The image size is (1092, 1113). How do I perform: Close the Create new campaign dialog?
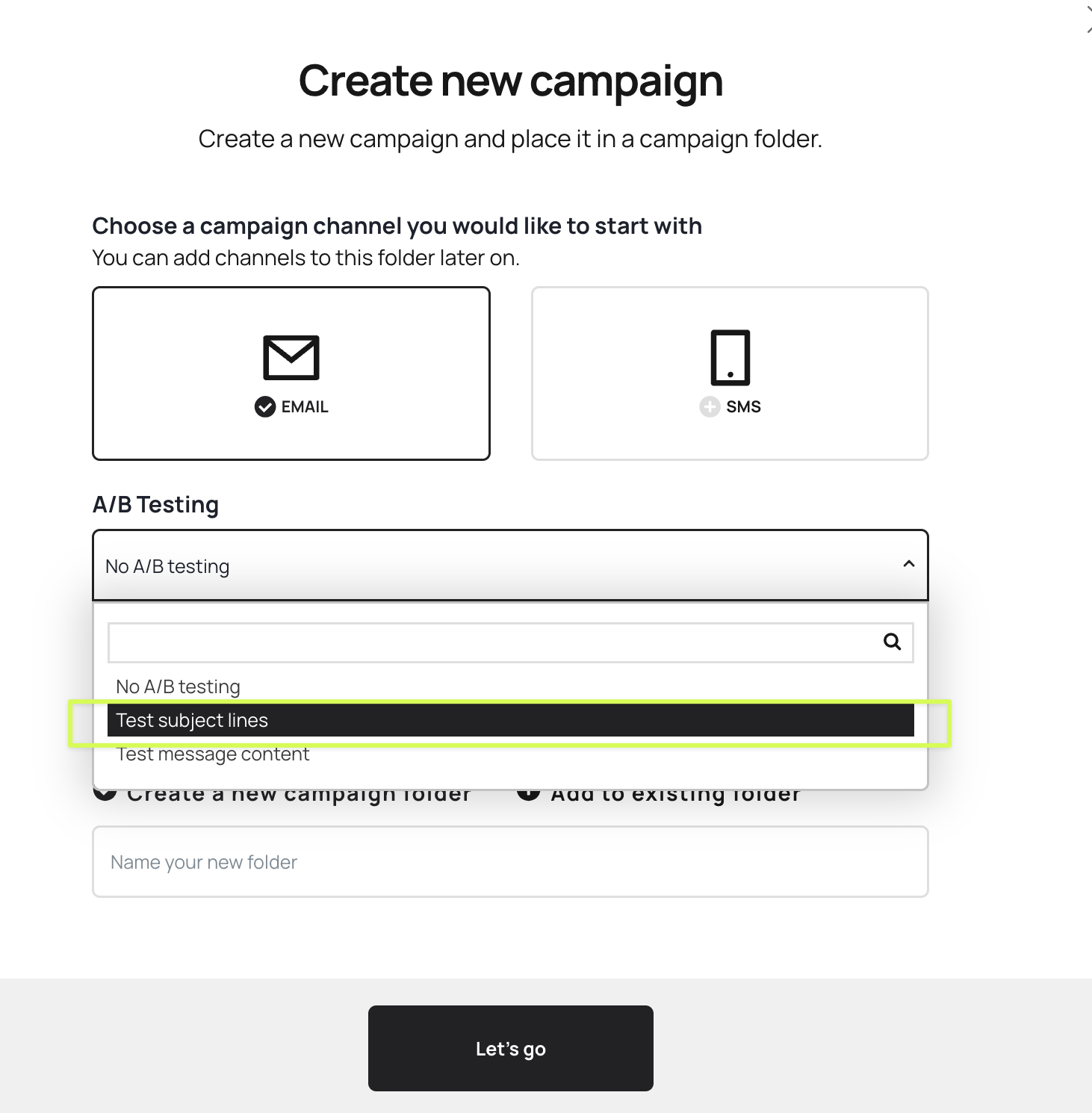(x=1088, y=20)
